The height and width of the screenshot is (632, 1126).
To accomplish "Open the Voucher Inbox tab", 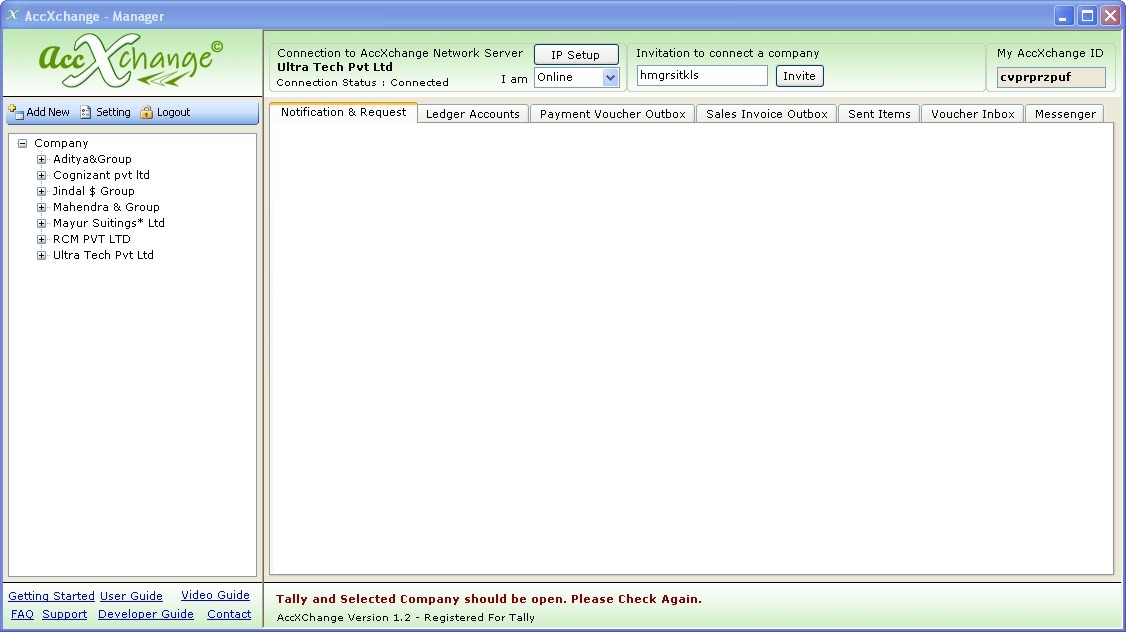I will 972,113.
